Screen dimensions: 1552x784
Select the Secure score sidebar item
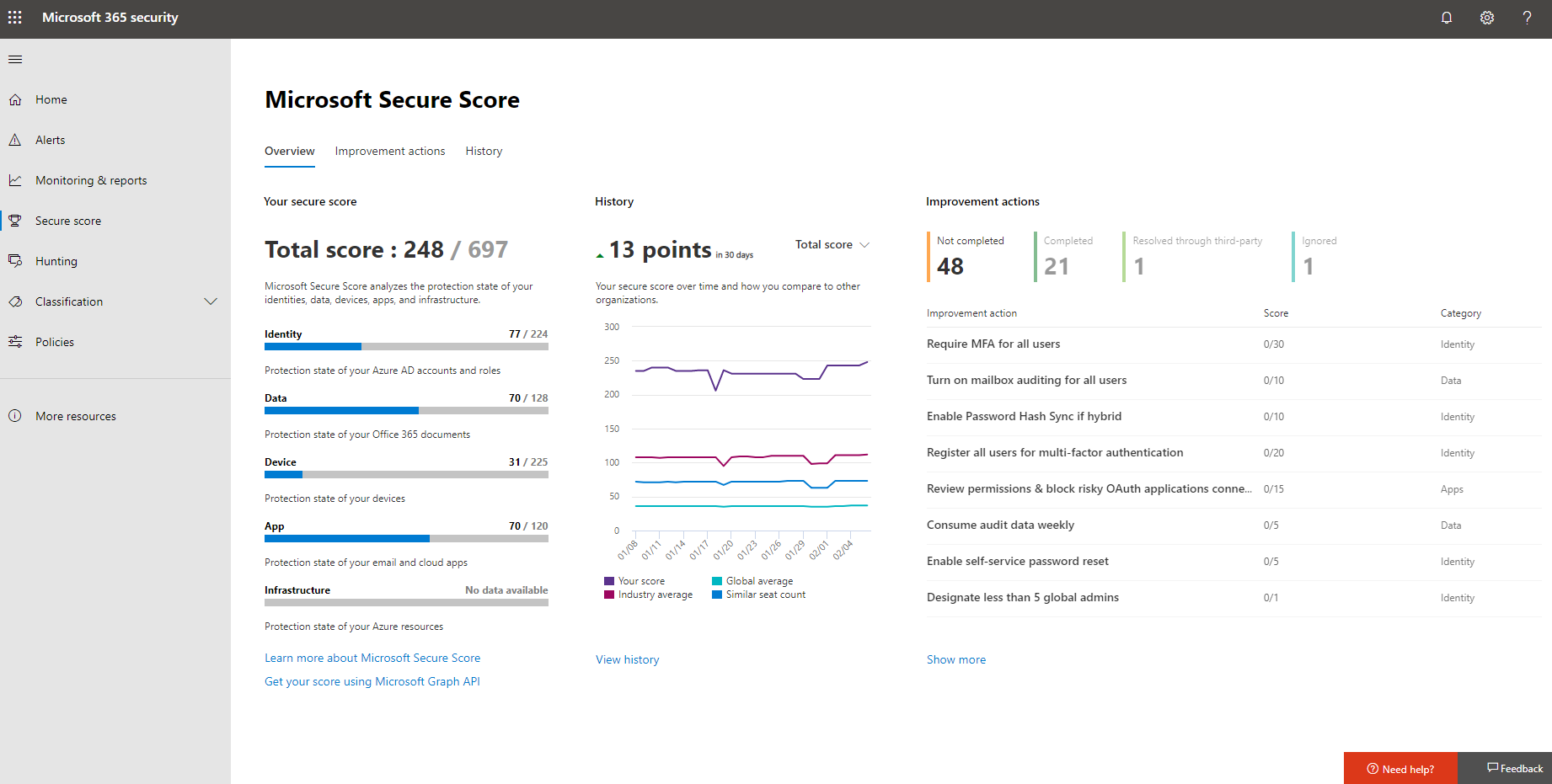tap(68, 220)
